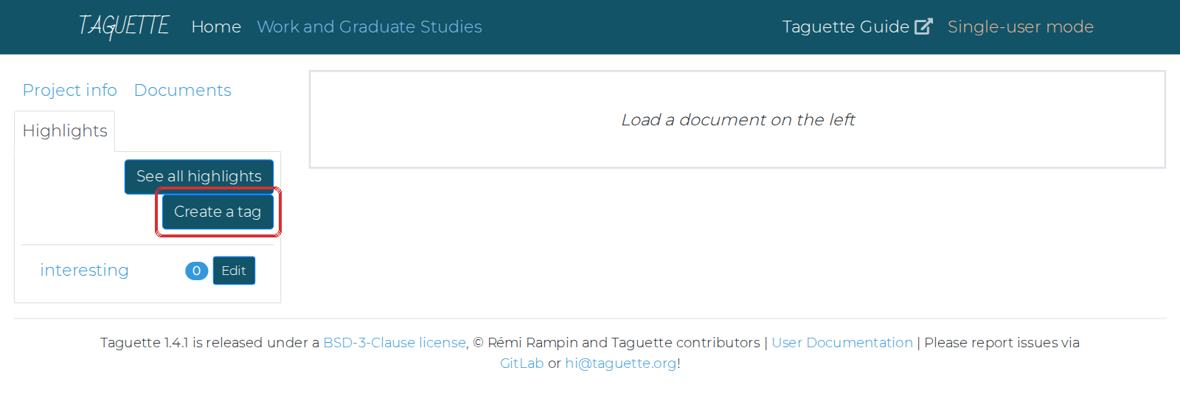1180x393 pixels.
Task: Open the external-link icon beside Taguette Guide
Action: (923, 27)
